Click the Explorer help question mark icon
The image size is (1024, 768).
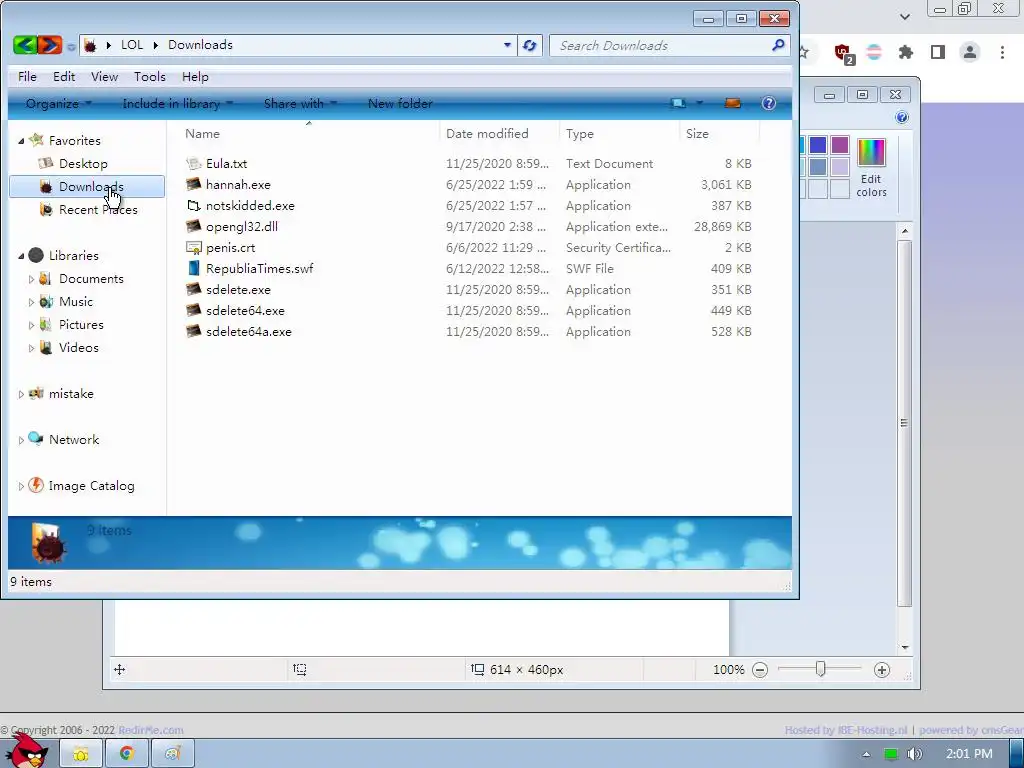click(769, 103)
